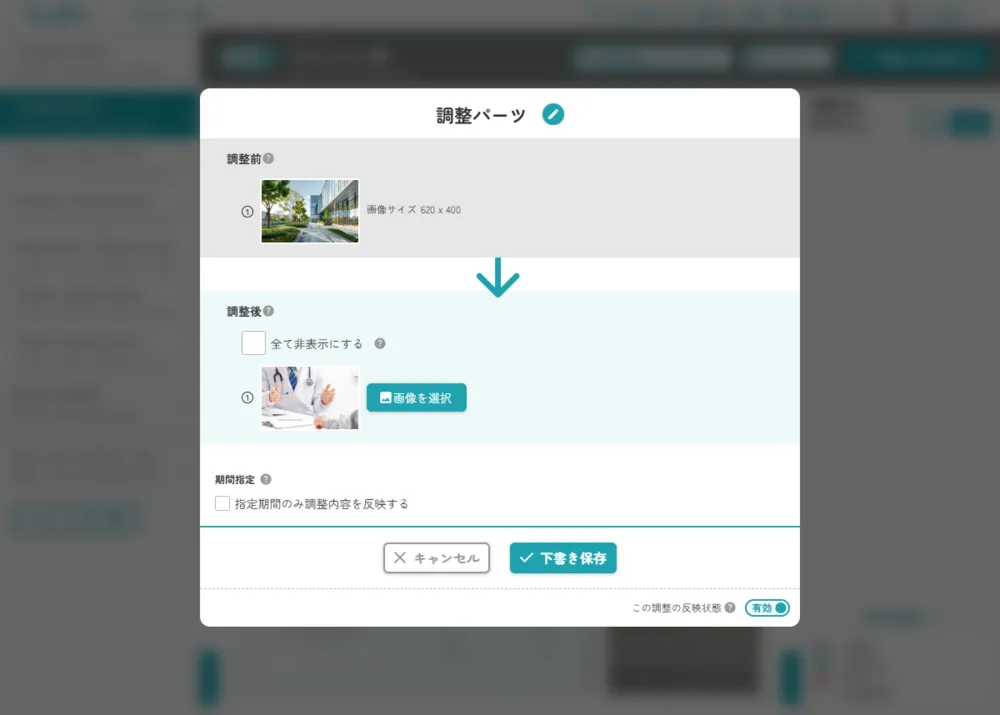Click the キャンセル button
Image resolution: width=1000 pixels, height=715 pixels.
(x=436, y=558)
